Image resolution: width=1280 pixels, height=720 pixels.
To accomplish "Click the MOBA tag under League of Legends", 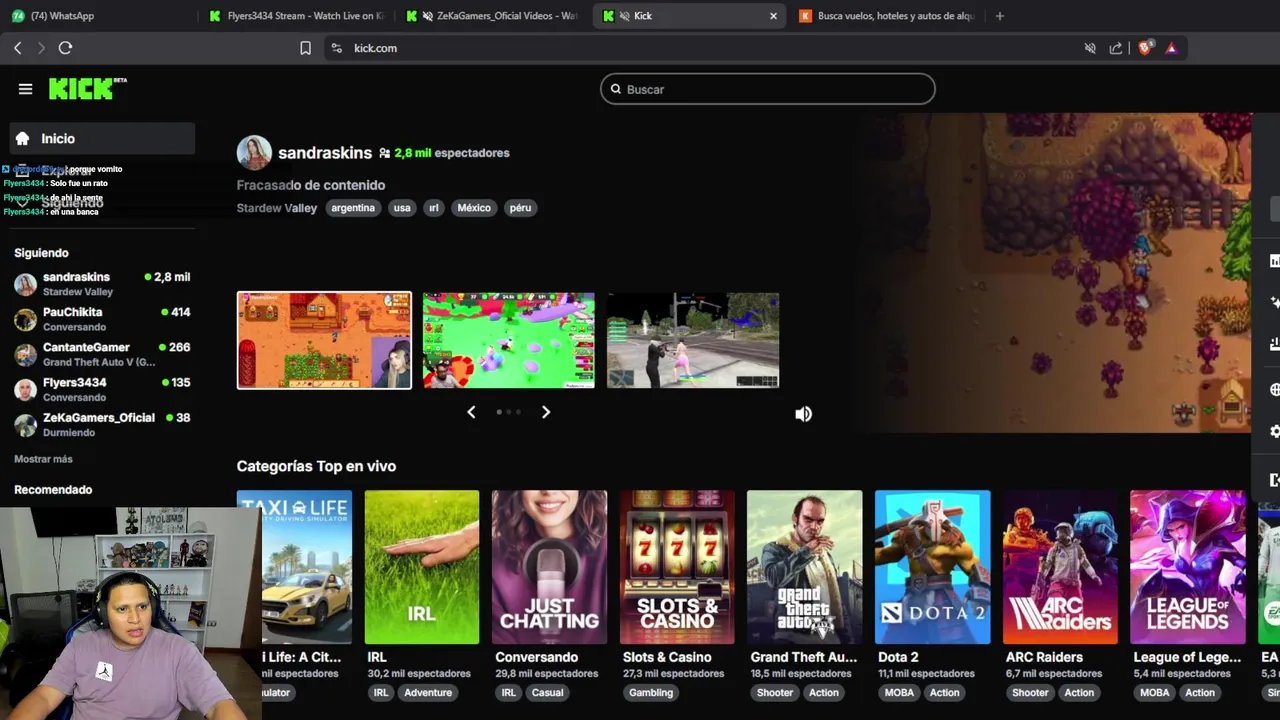I will tap(1154, 692).
